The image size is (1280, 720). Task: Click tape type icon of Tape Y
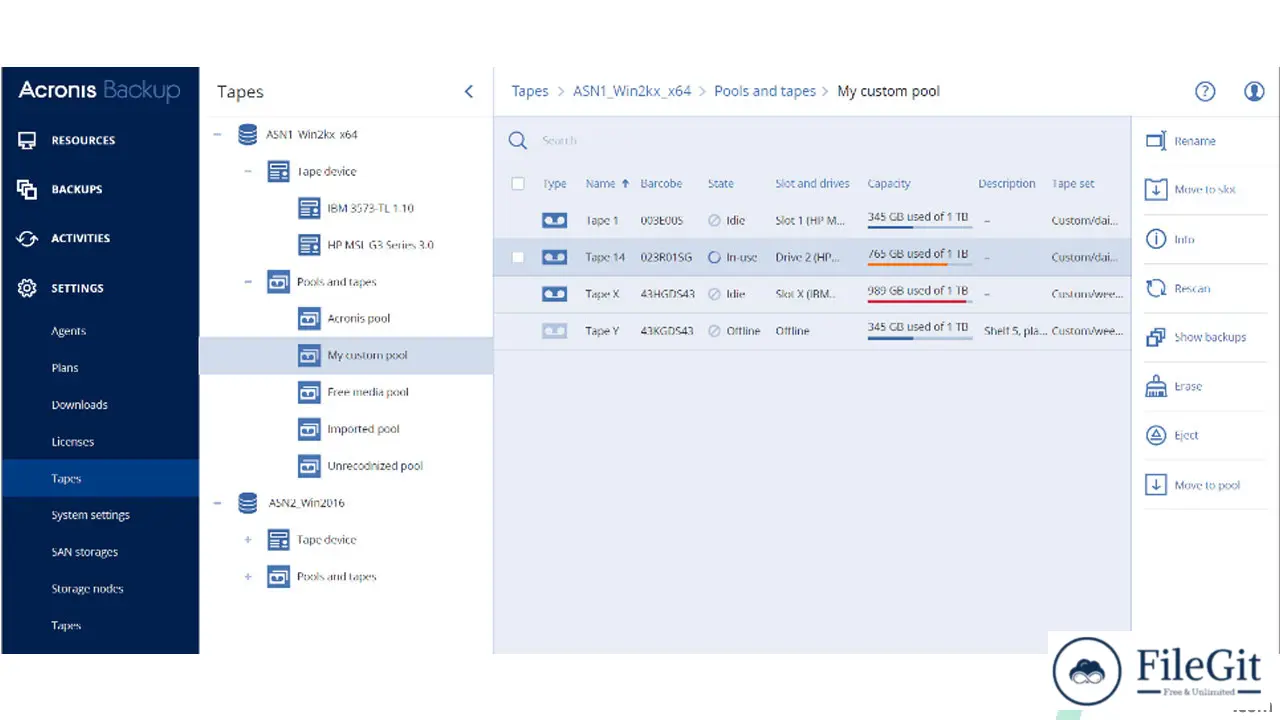point(554,331)
